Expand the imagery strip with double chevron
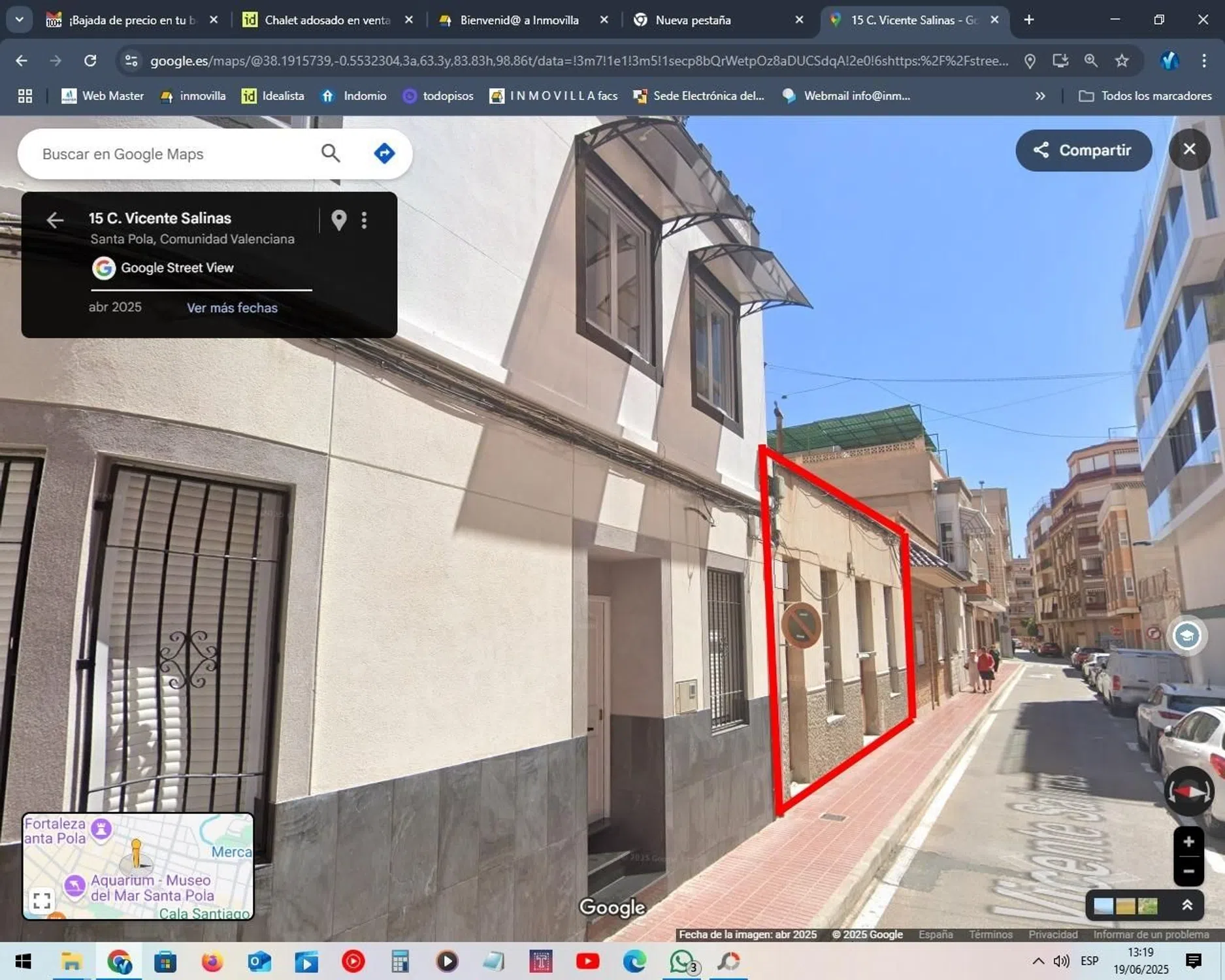The image size is (1225, 980). pyautogui.click(x=1187, y=905)
